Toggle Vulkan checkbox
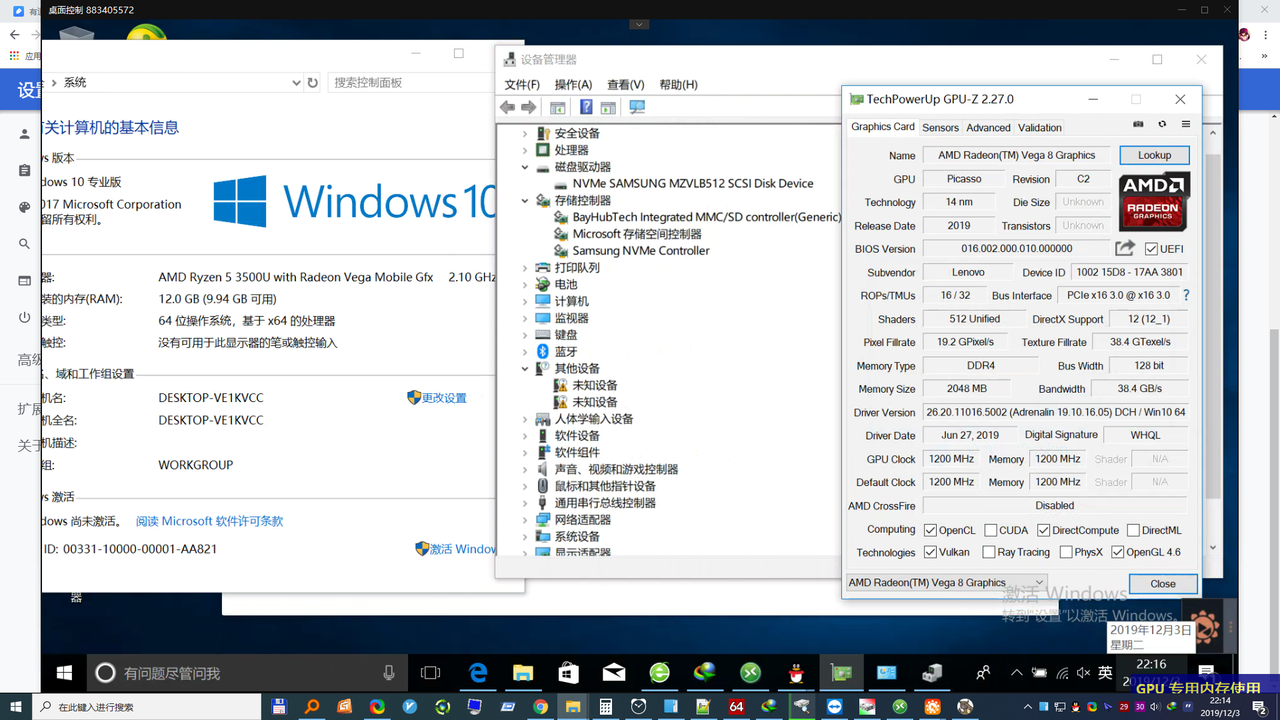Screen dimensions: 1280x720 point(930,552)
